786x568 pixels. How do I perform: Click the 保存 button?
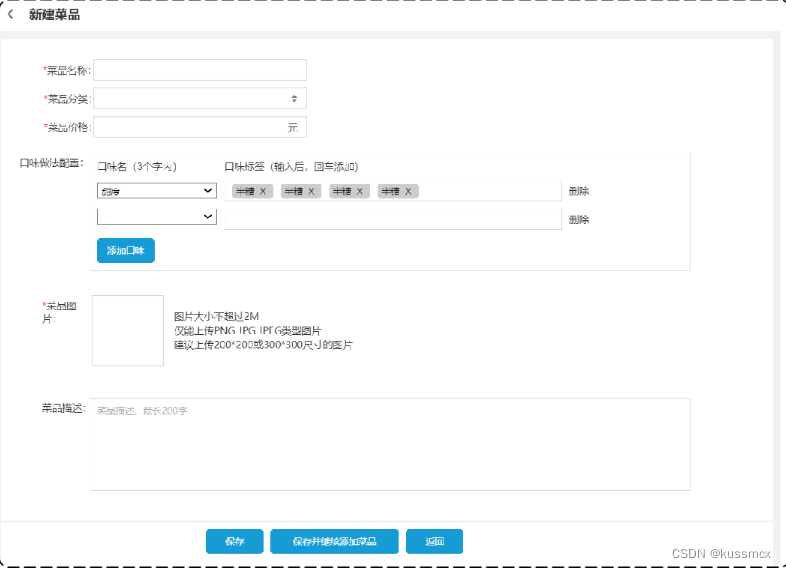click(235, 541)
